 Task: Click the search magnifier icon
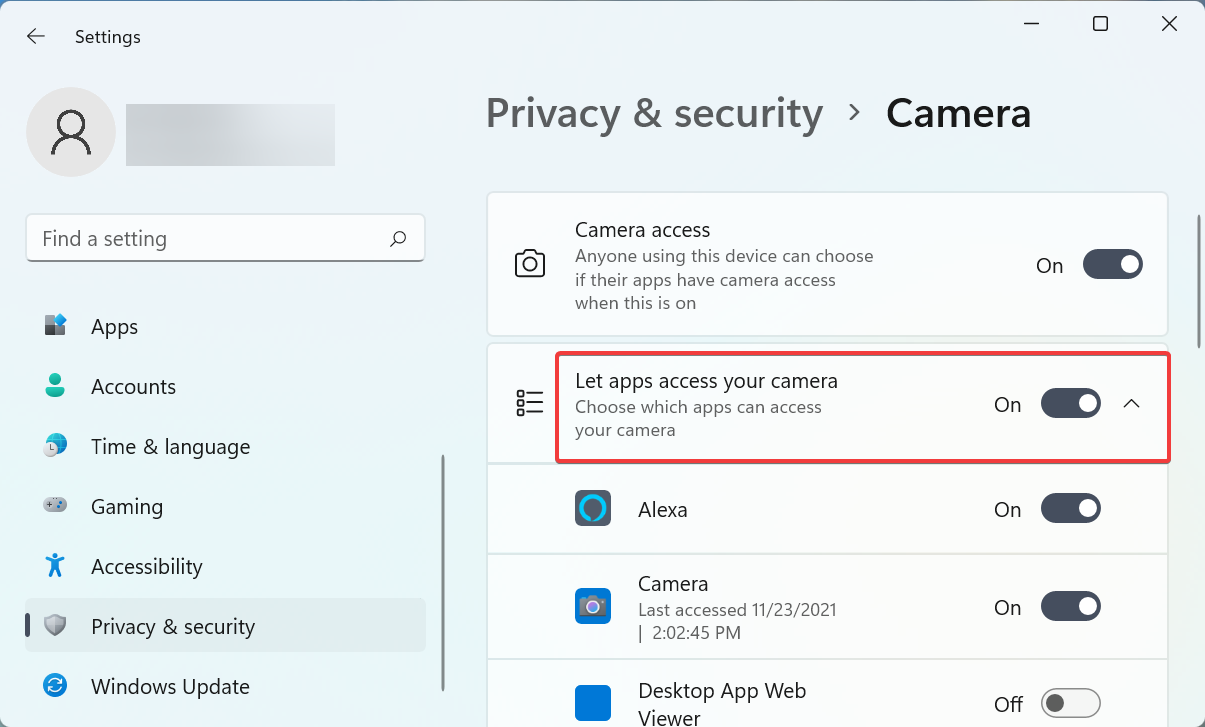398,238
